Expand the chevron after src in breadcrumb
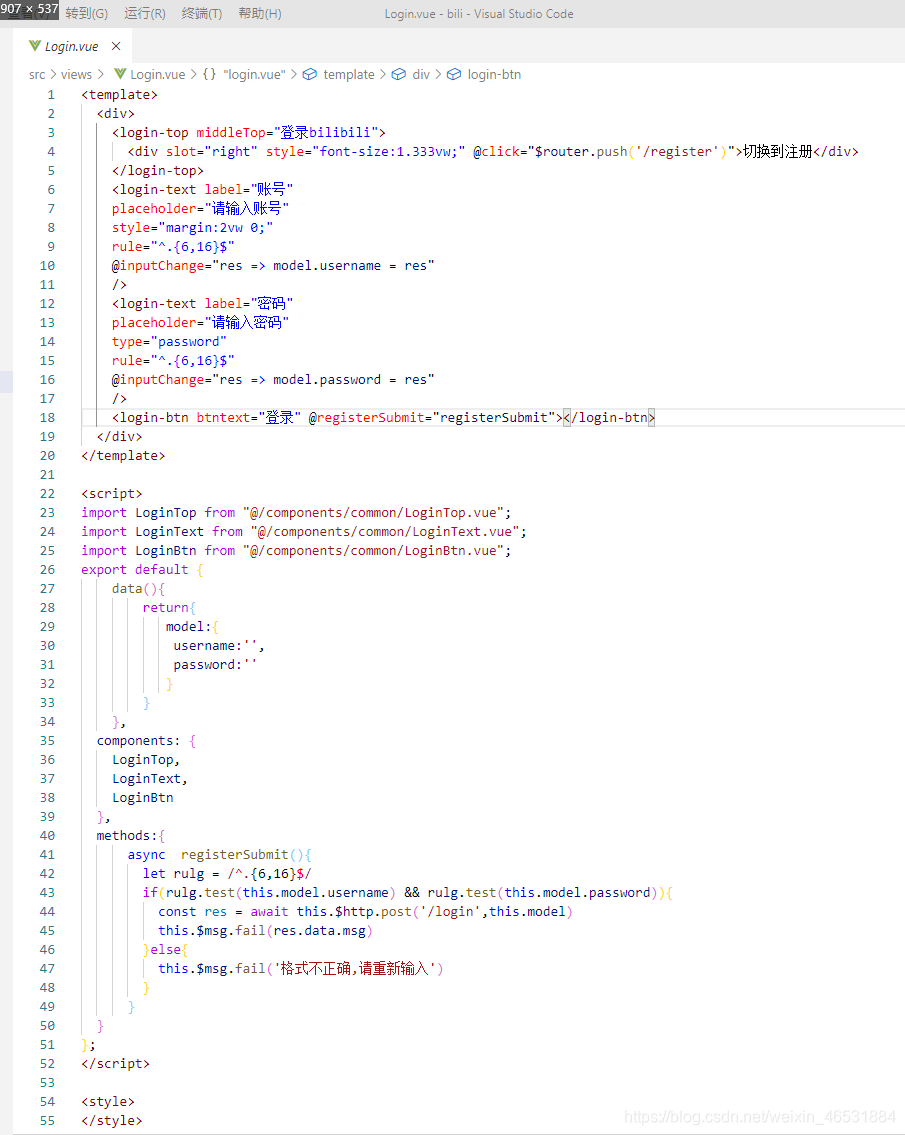 tap(53, 75)
